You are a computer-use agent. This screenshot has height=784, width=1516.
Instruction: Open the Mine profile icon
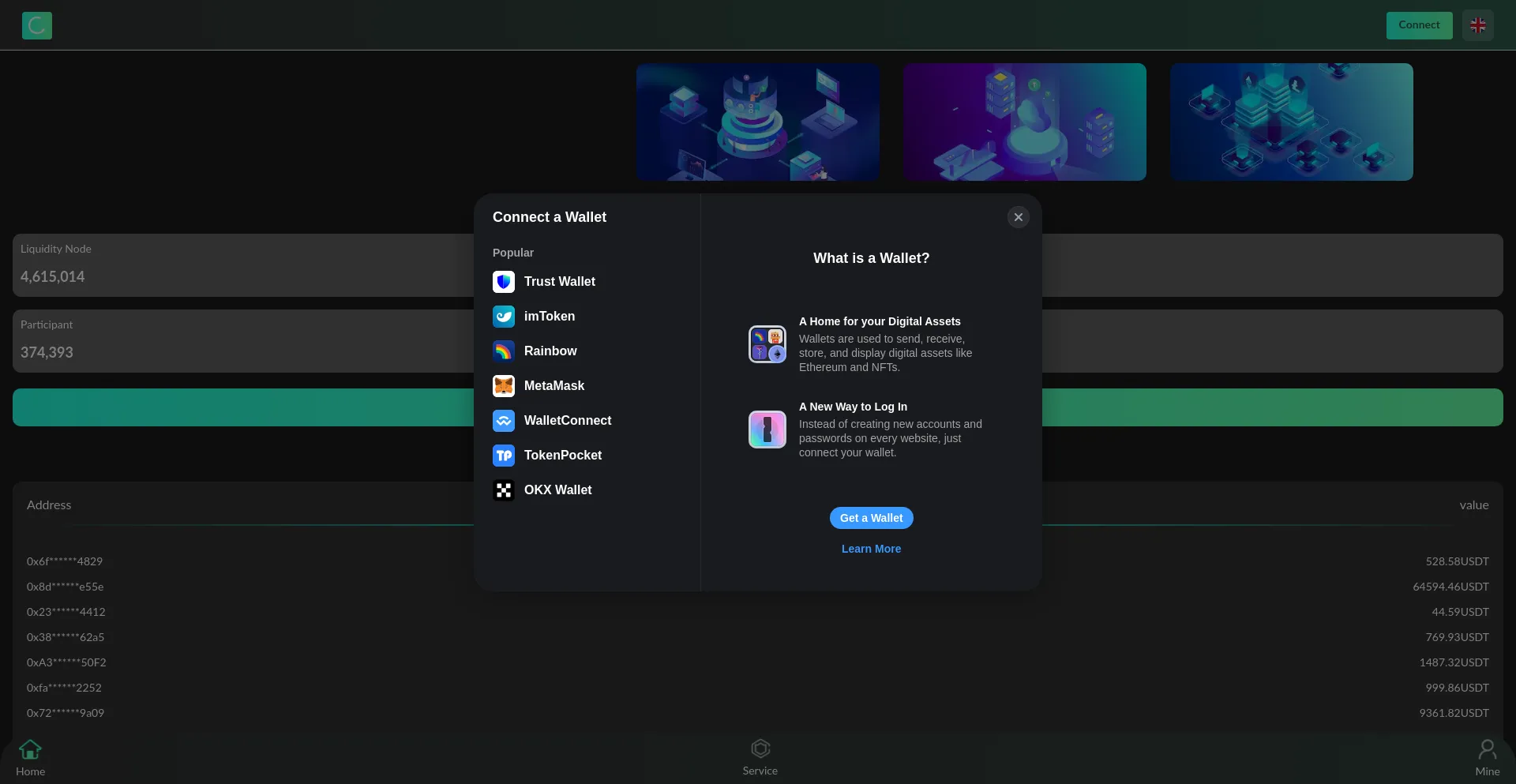(1488, 748)
